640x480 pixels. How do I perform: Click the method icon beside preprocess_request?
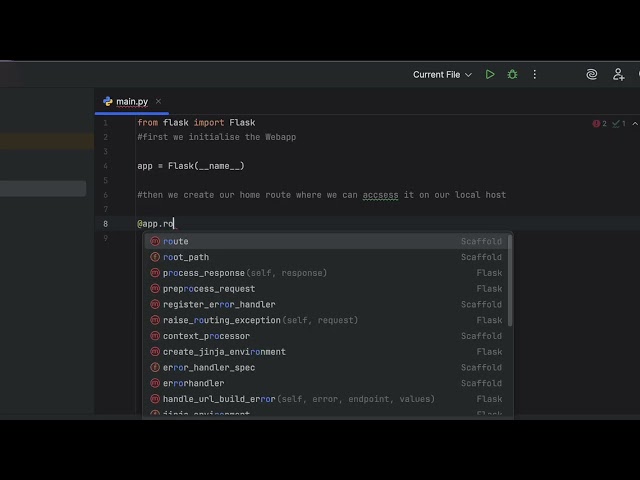(155, 289)
